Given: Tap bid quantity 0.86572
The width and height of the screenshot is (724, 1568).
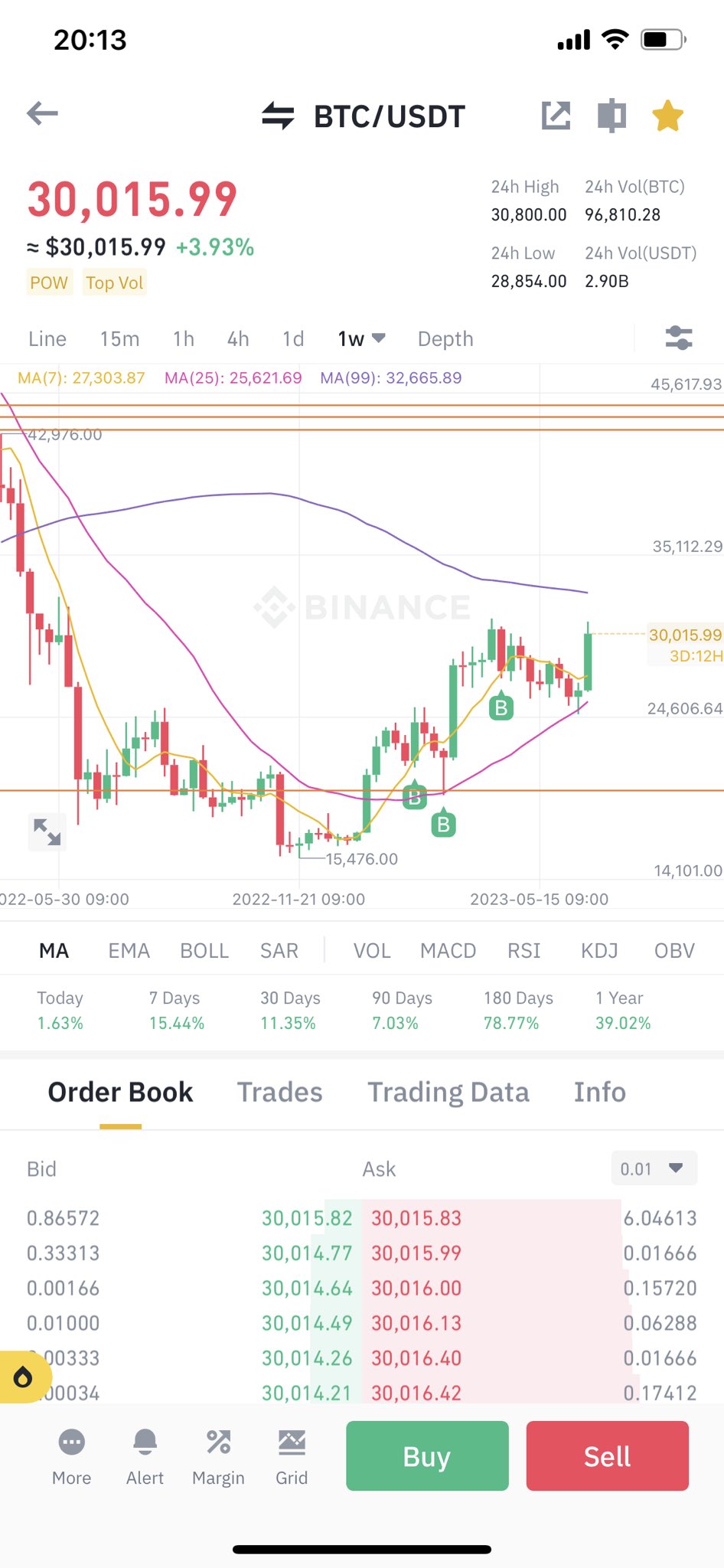Looking at the screenshot, I should pyautogui.click(x=63, y=1217).
